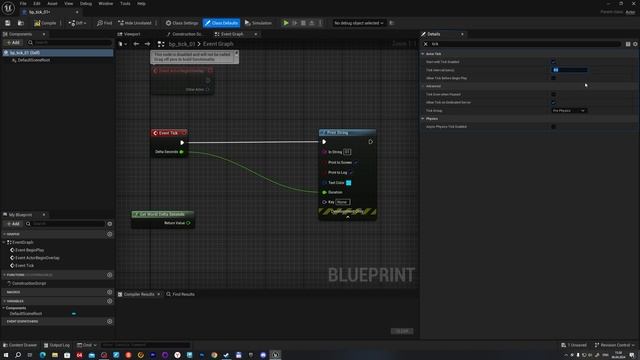Open the Text Color swatch on Print String
This screenshot has height=360, width=640.
(349, 183)
